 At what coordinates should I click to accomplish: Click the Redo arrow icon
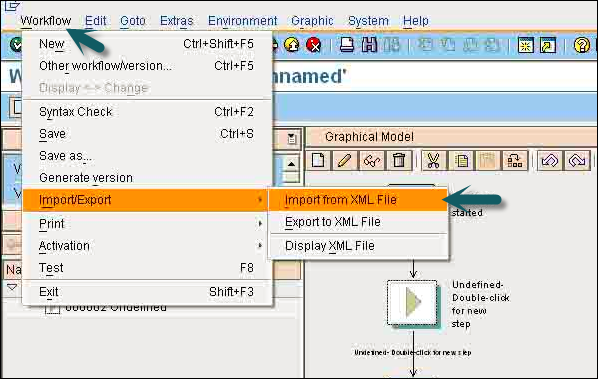pos(577,160)
